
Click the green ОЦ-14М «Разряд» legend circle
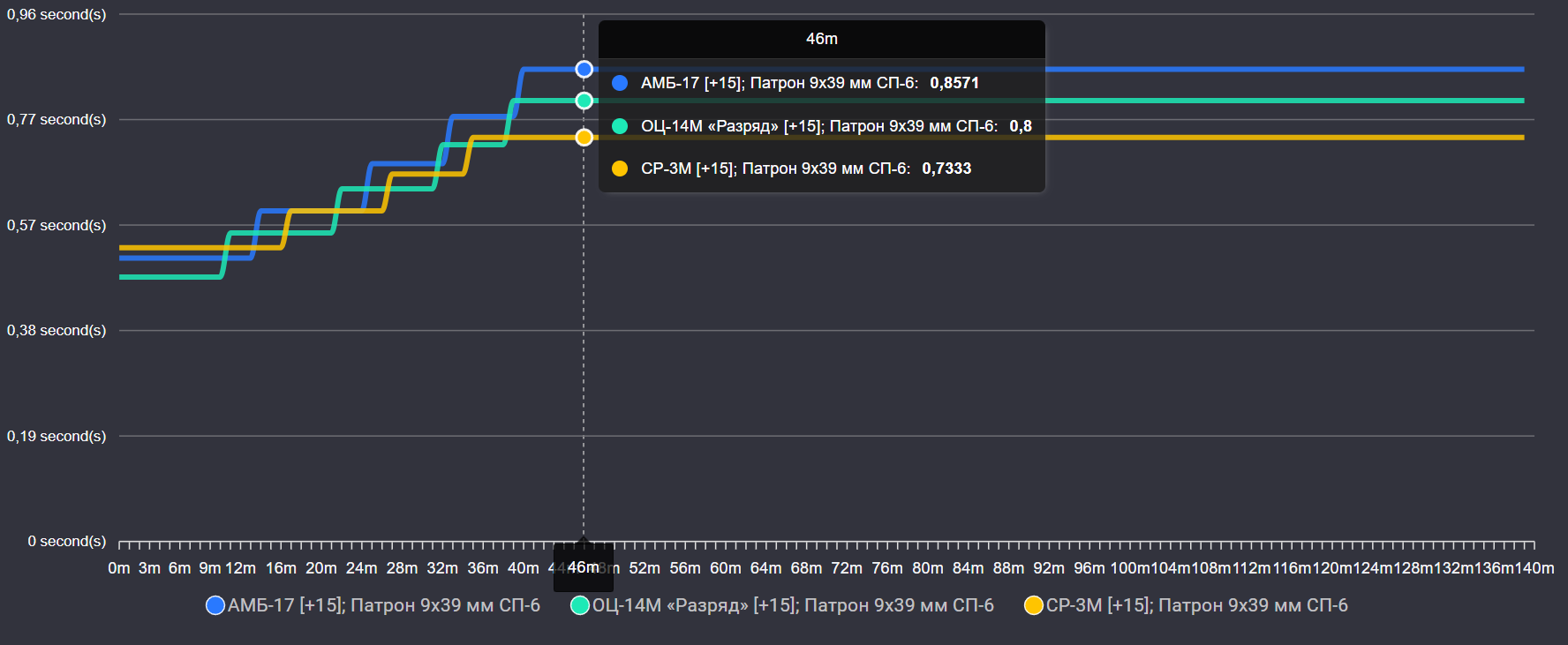pyautogui.click(x=580, y=605)
